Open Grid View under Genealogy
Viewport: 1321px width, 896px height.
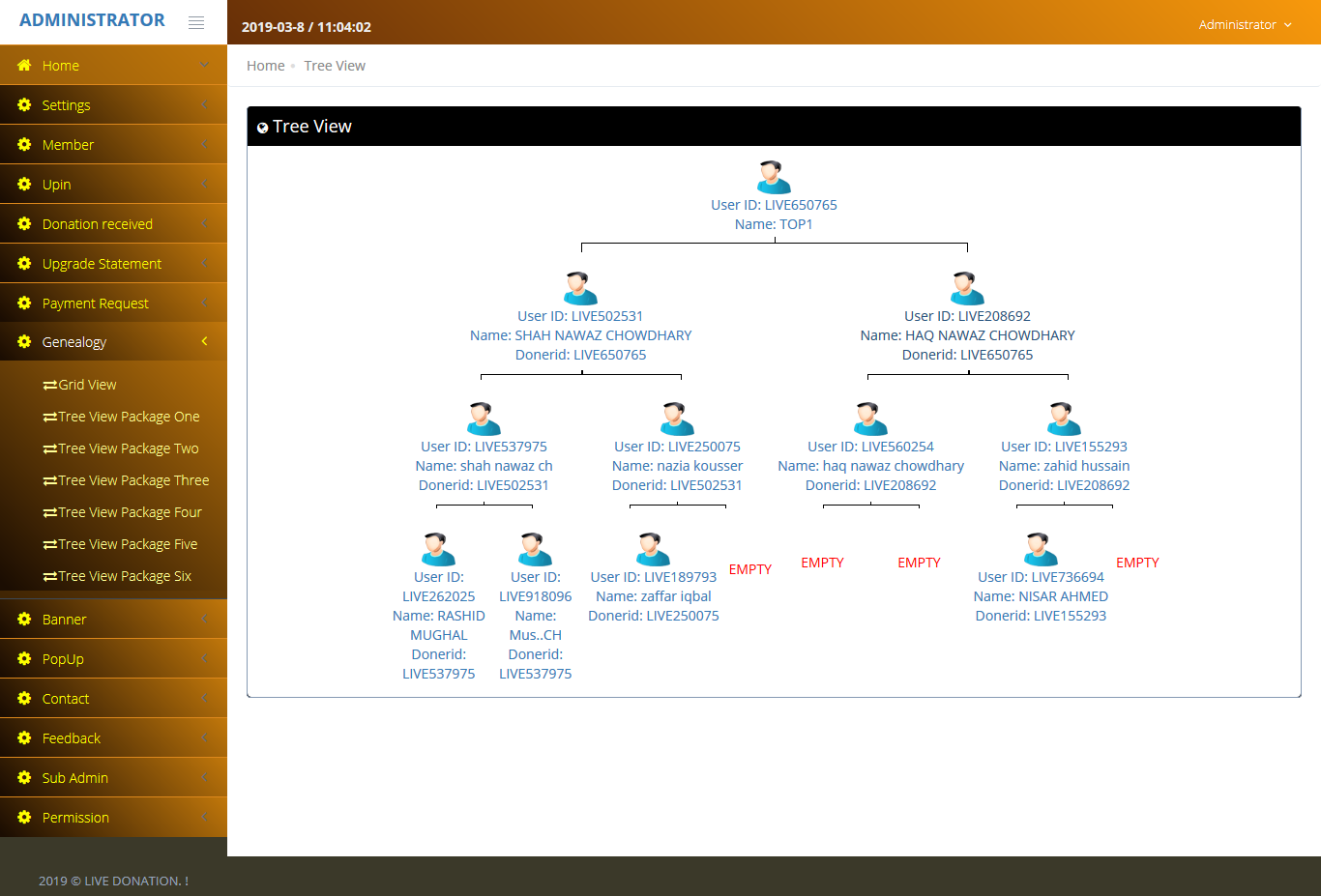click(x=79, y=385)
